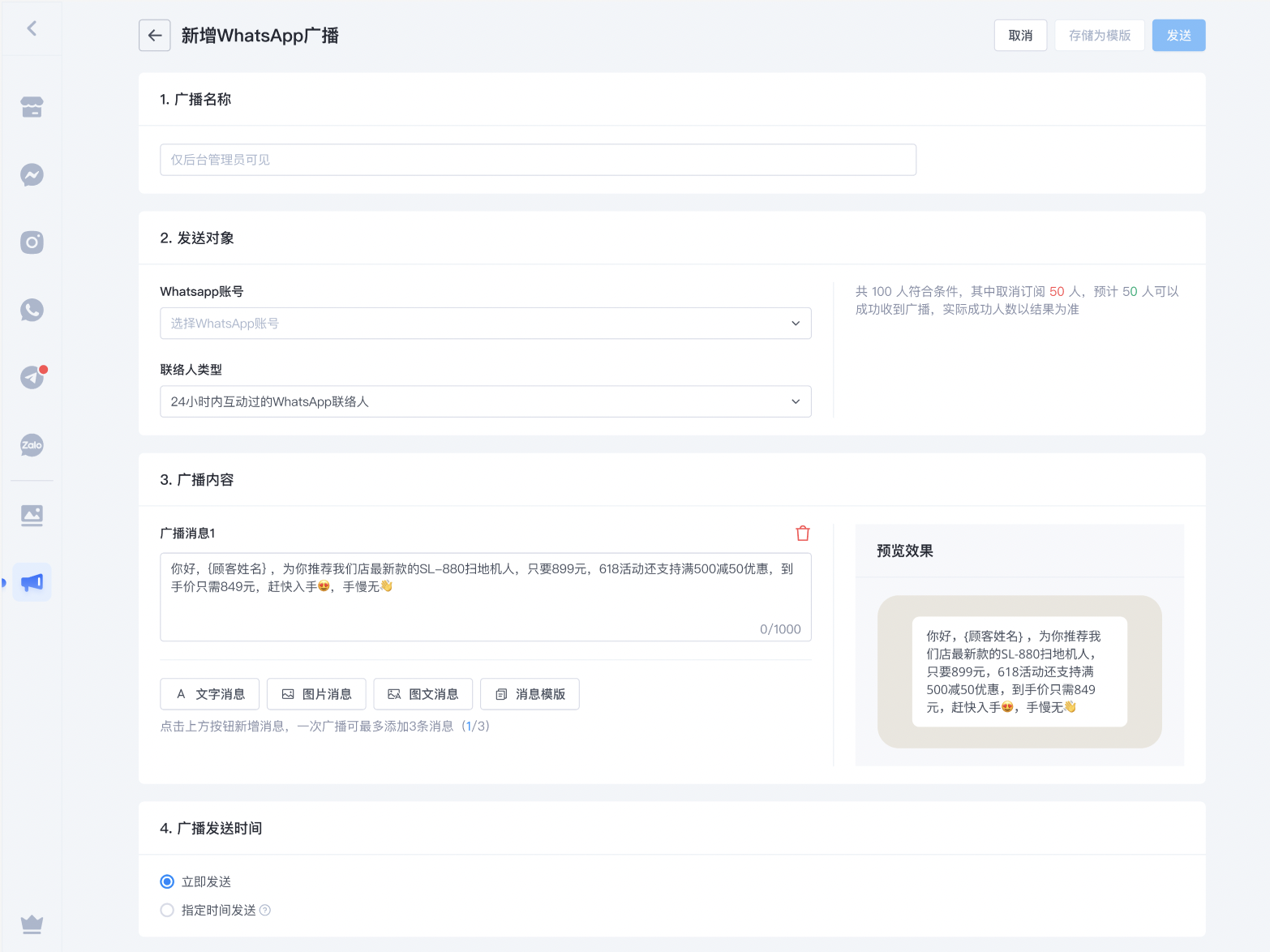This screenshot has width=1270, height=952.
Task: Add a 图片消息
Action: pos(316,694)
